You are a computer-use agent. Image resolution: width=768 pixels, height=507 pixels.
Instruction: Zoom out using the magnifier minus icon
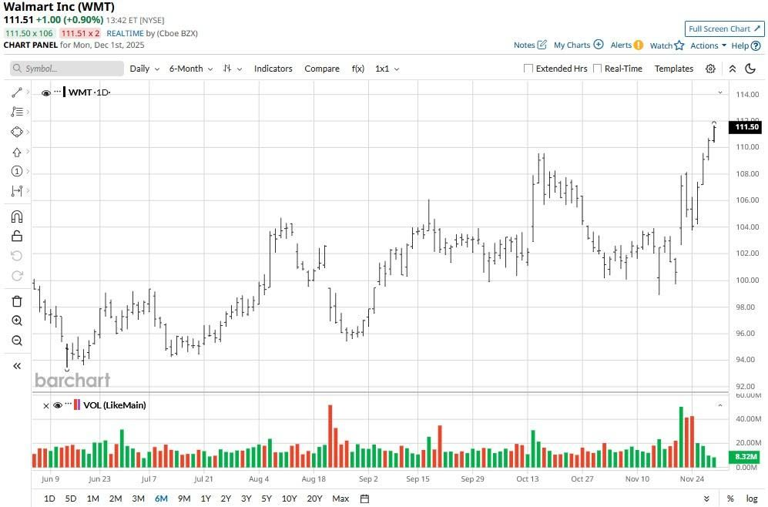pos(16,341)
